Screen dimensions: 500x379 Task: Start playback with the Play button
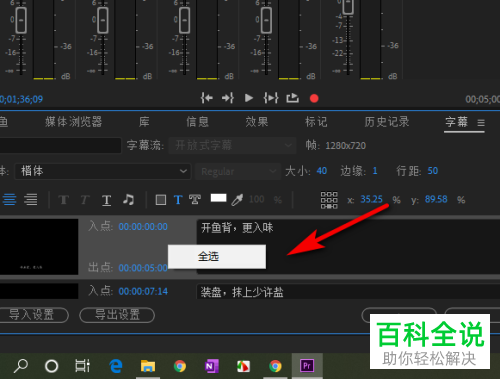(x=249, y=98)
